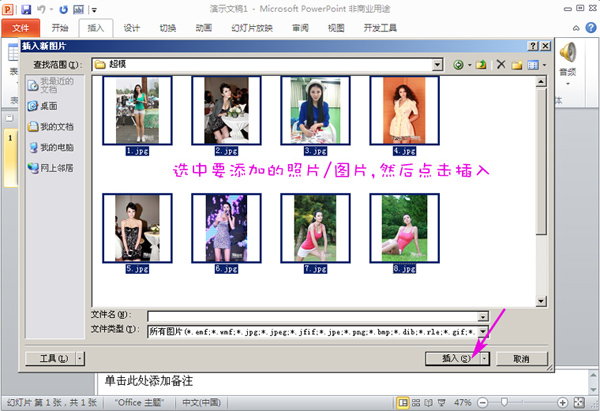Open the 设计 ribbon tab
The width and height of the screenshot is (600, 411).
pos(132,28)
